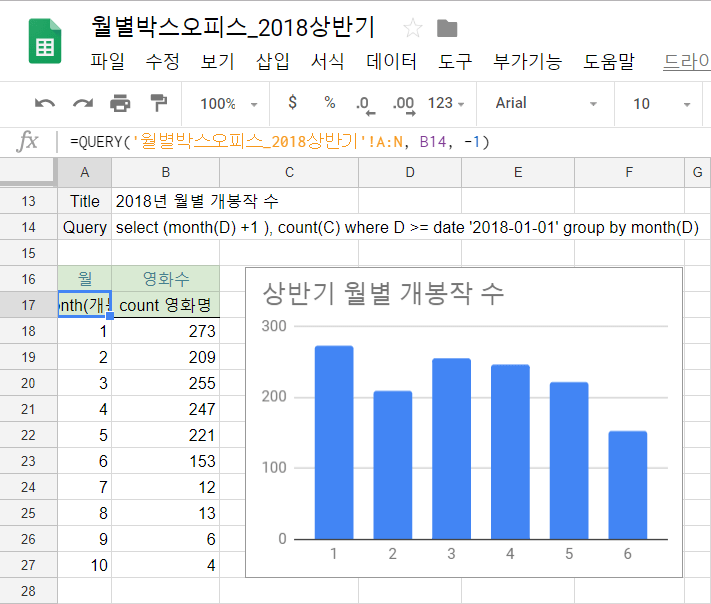Click the print icon
Screen dimensions: 711x604
[120, 103]
